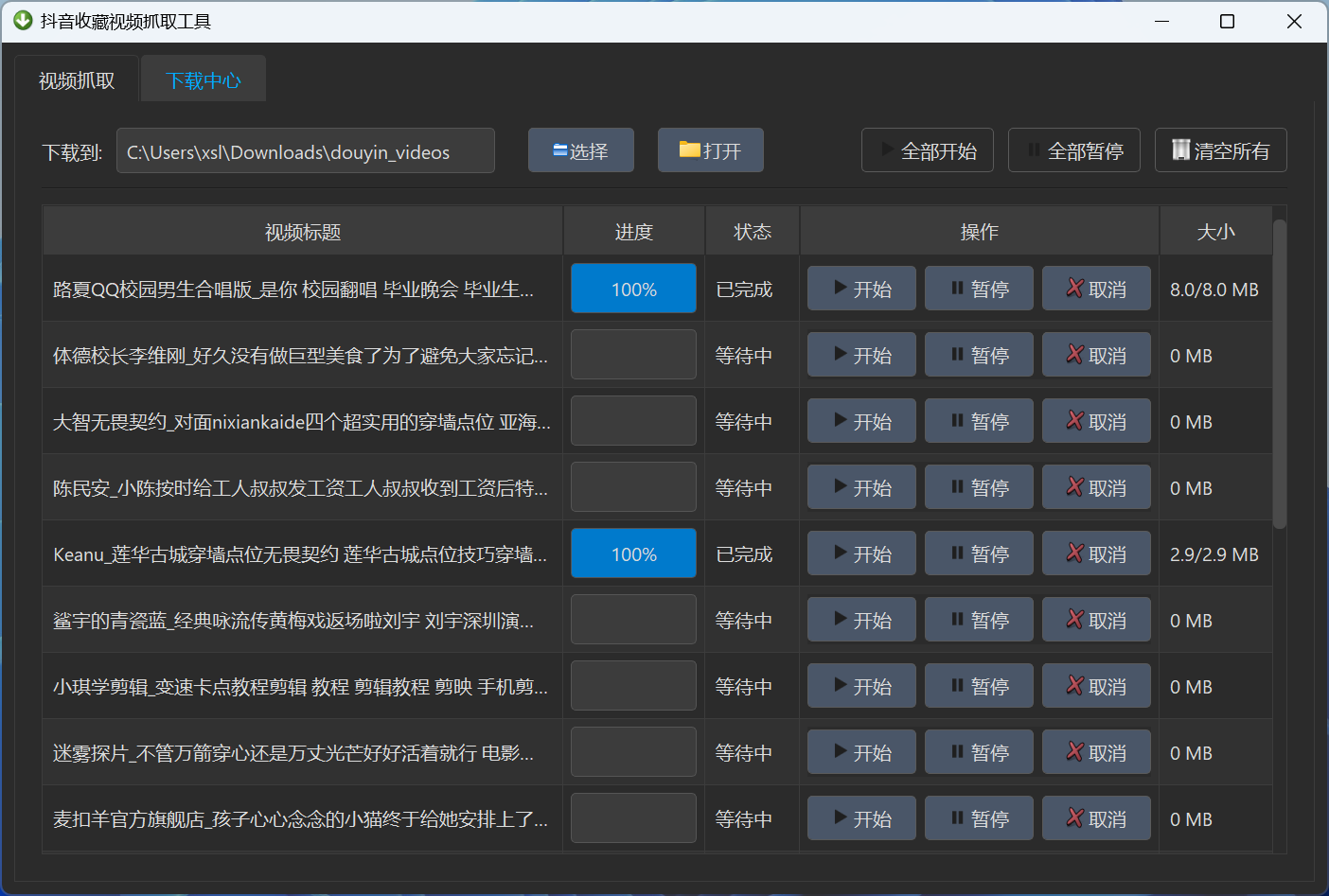1329x896 pixels.
Task: Click the green download app logo in titlebar
Action: (22, 20)
